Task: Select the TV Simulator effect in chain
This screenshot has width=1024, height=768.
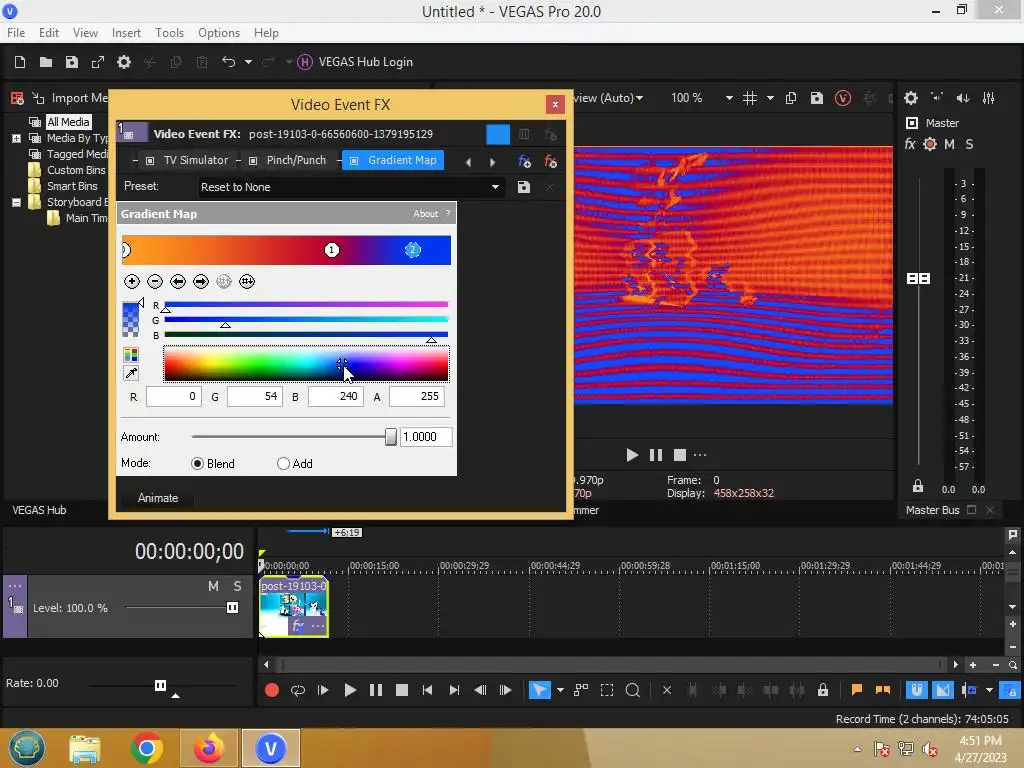Action: (187, 161)
